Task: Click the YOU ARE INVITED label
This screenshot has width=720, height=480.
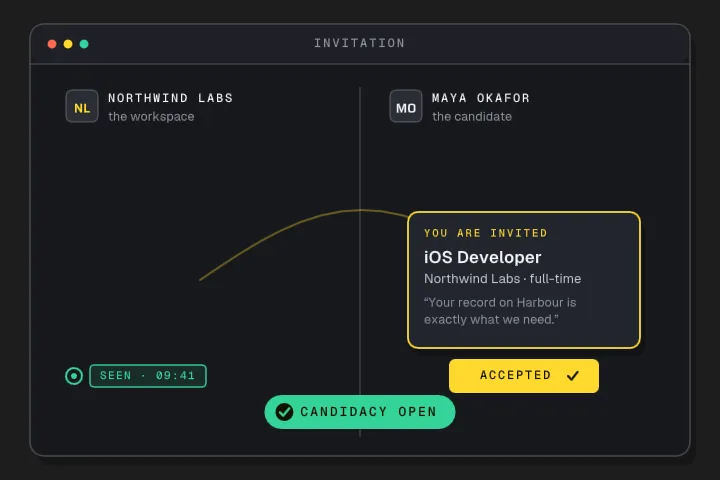Action: pyautogui.click(x=486, y=233)
